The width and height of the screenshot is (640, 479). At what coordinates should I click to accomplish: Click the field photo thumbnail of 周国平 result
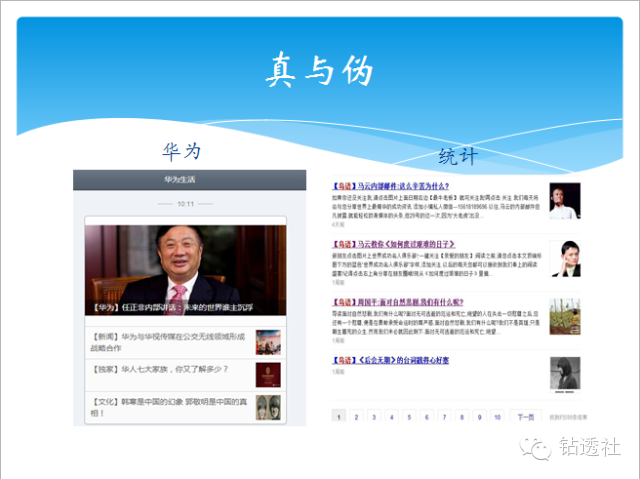coord(565,317)
